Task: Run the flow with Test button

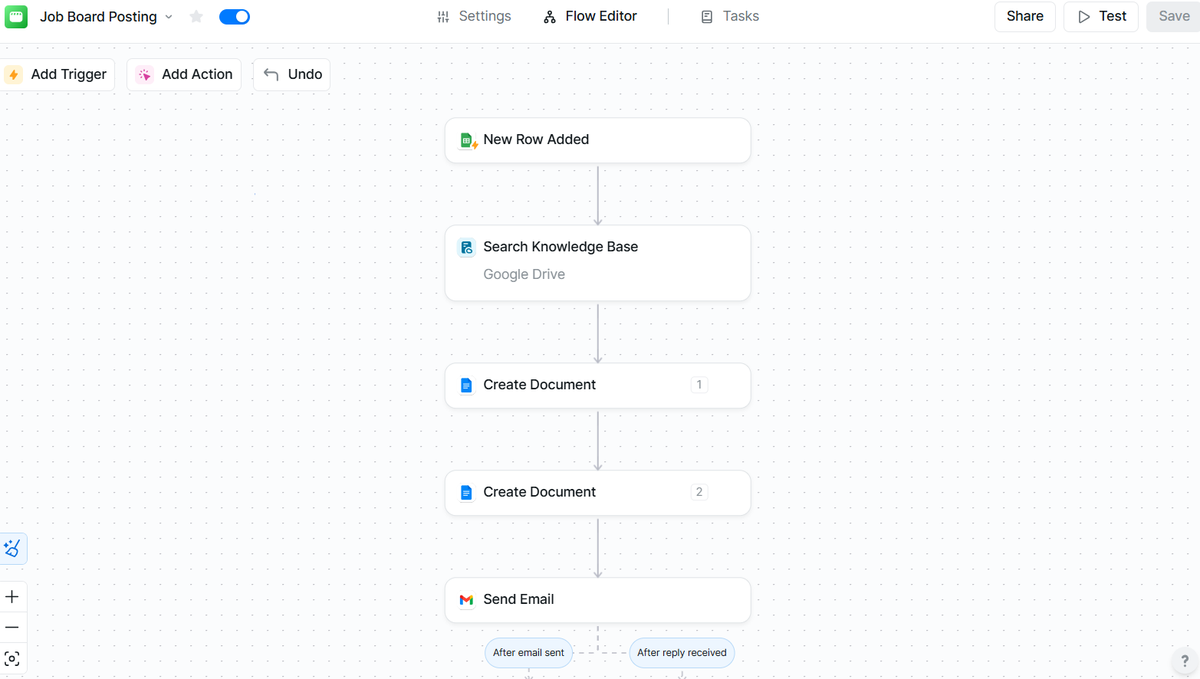Action: pos(1101,16)
